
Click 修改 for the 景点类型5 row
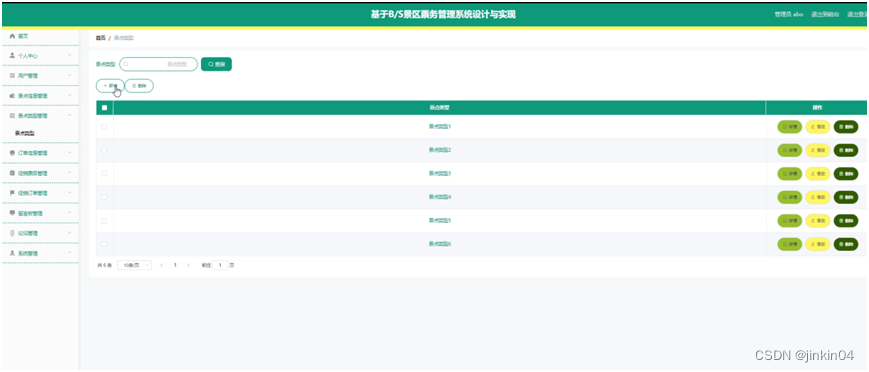pyautogui.click(x=817, y=221)
